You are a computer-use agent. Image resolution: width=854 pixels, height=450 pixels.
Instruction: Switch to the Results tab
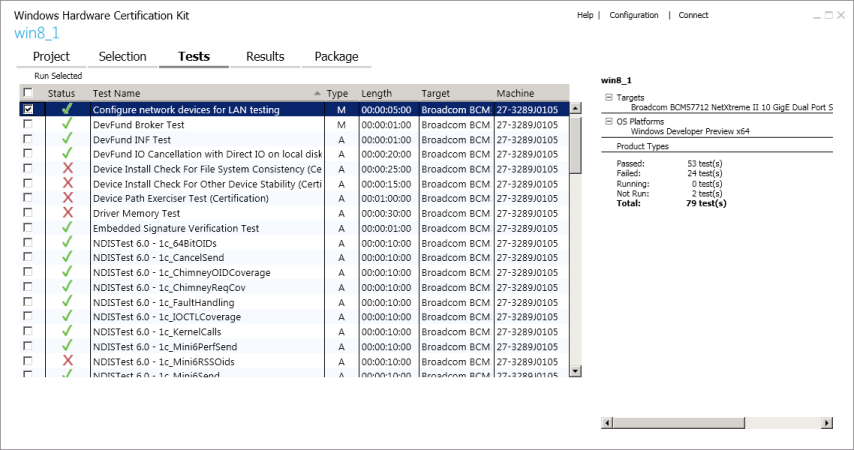[x=265, y=57]
